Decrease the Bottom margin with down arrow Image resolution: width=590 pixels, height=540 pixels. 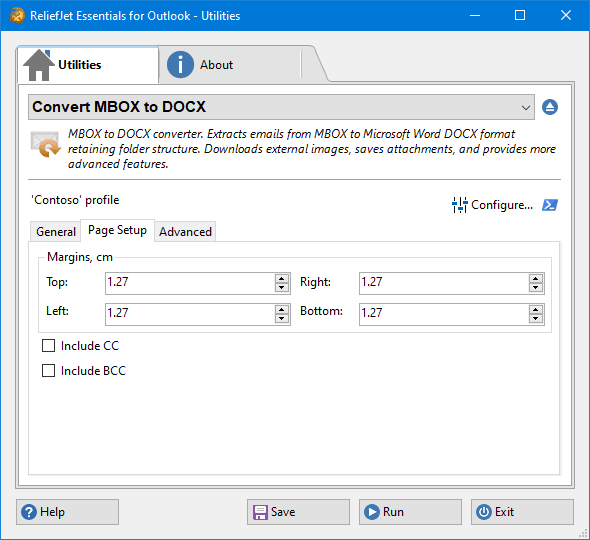[x=535, y=319]
